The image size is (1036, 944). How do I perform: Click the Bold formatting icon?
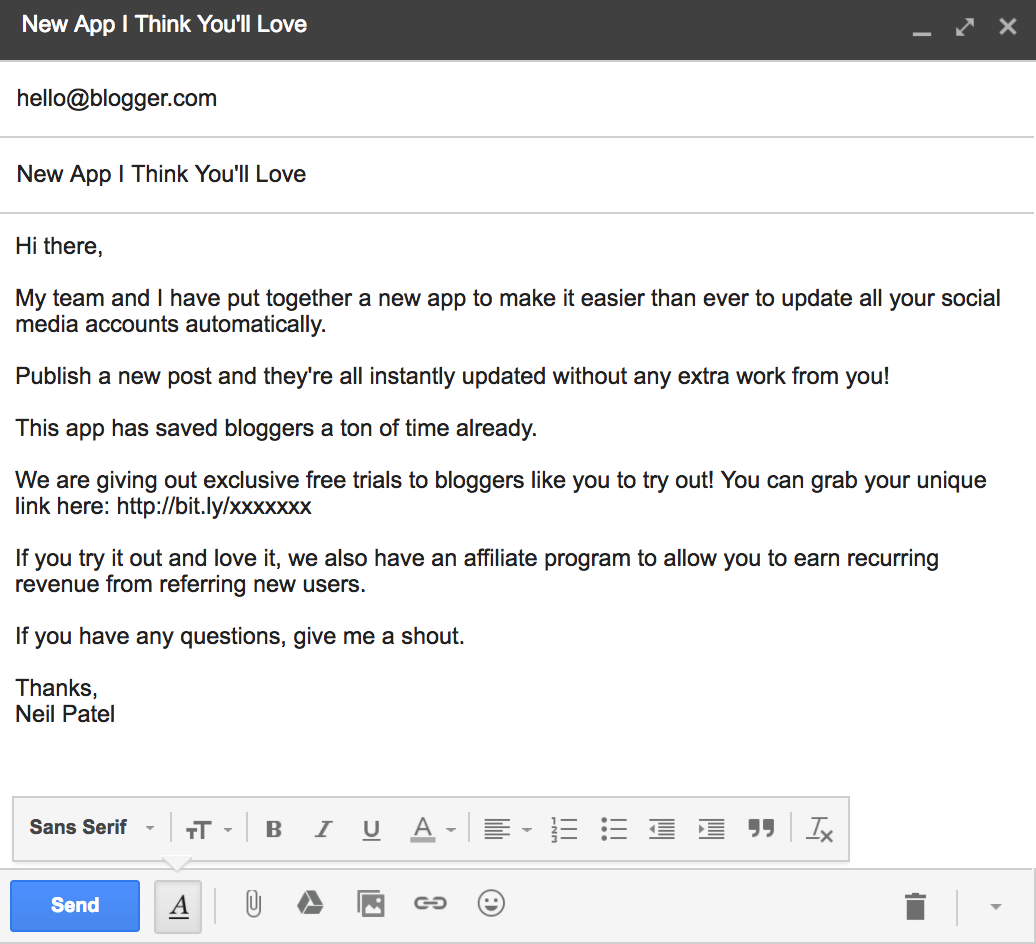coord(274,828)
